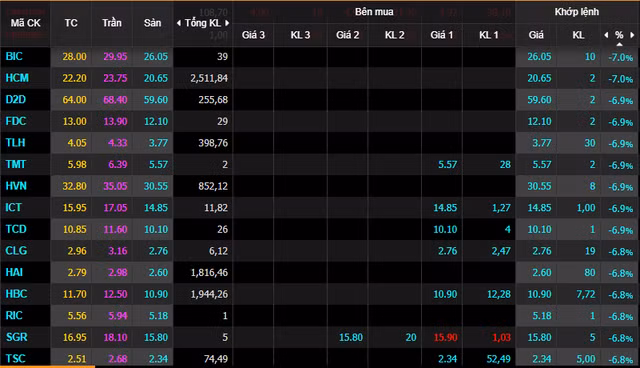Image resolution: width=640 pixels, height=368 pixels.
Task: Open stock symbol TMT
Action: tap(16, 164)
